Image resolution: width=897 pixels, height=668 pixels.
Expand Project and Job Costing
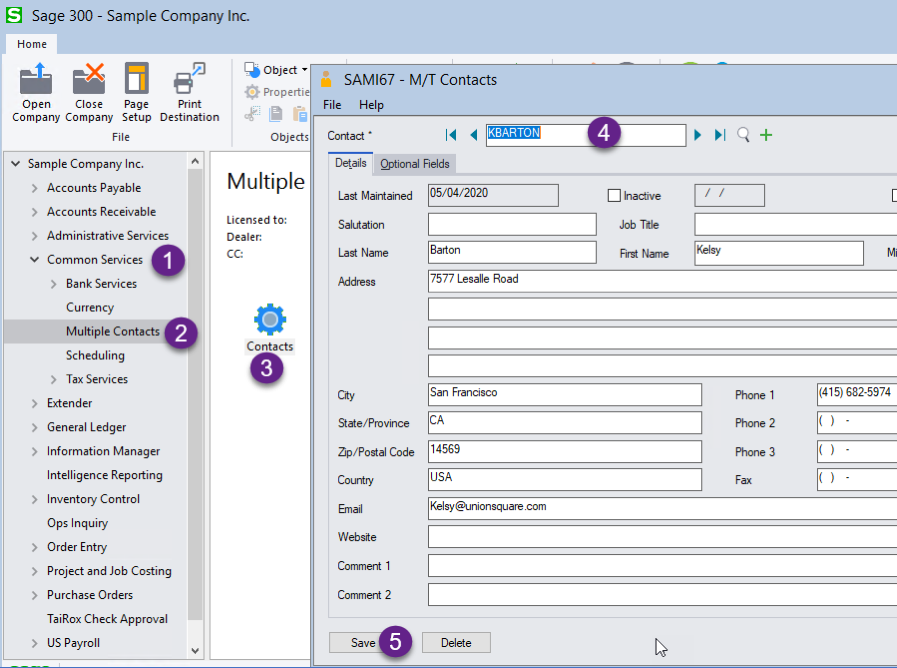click(34, 571)
